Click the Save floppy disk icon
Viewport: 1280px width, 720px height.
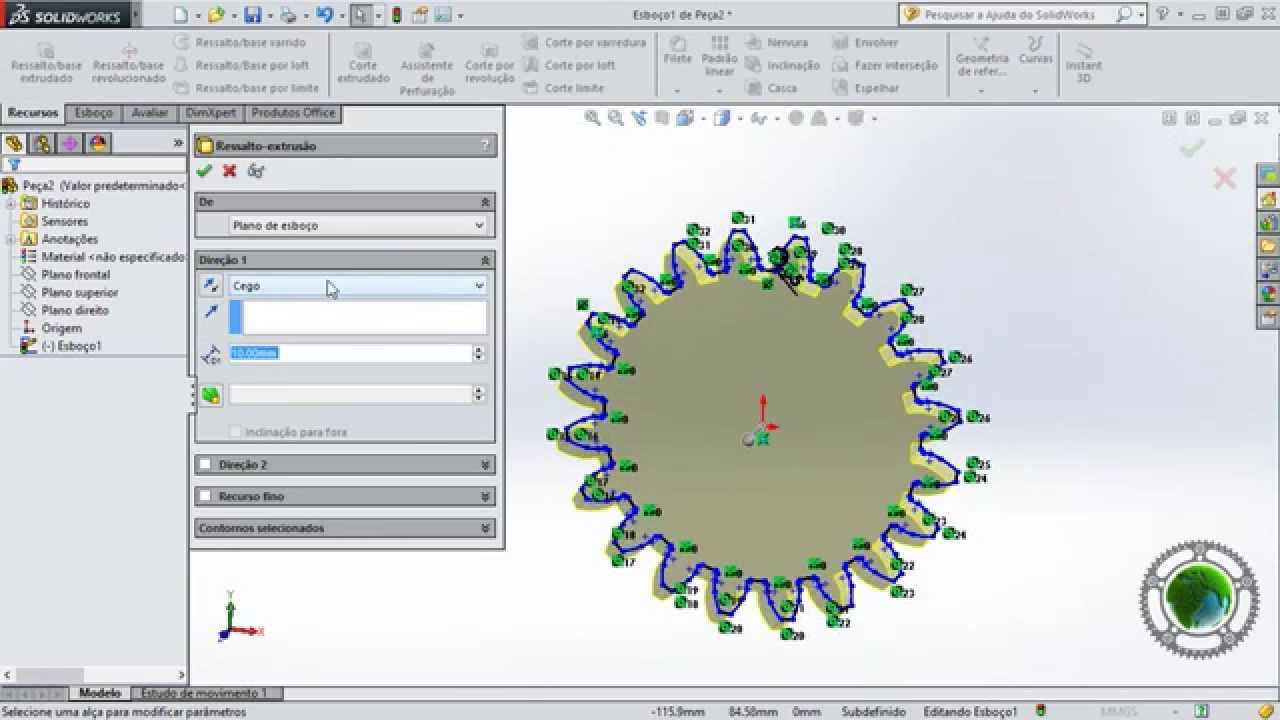point(252,15)
